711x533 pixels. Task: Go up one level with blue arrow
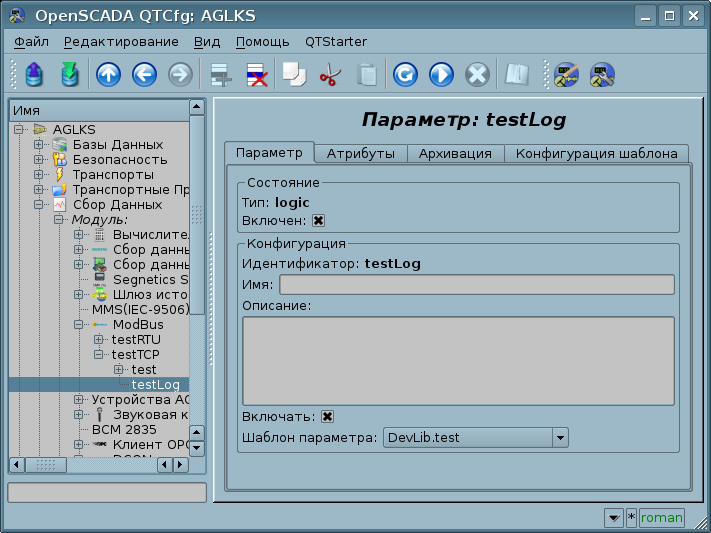108,74
